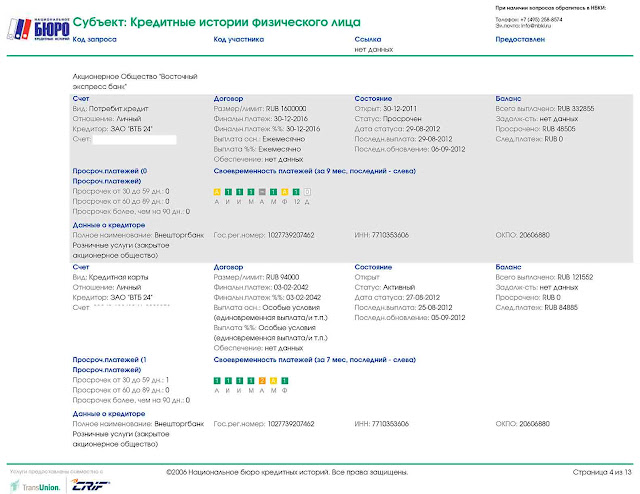The width and height of the screenshot is (640, 494).
Task: Click the status Просрочен
Action: (402, 119)
